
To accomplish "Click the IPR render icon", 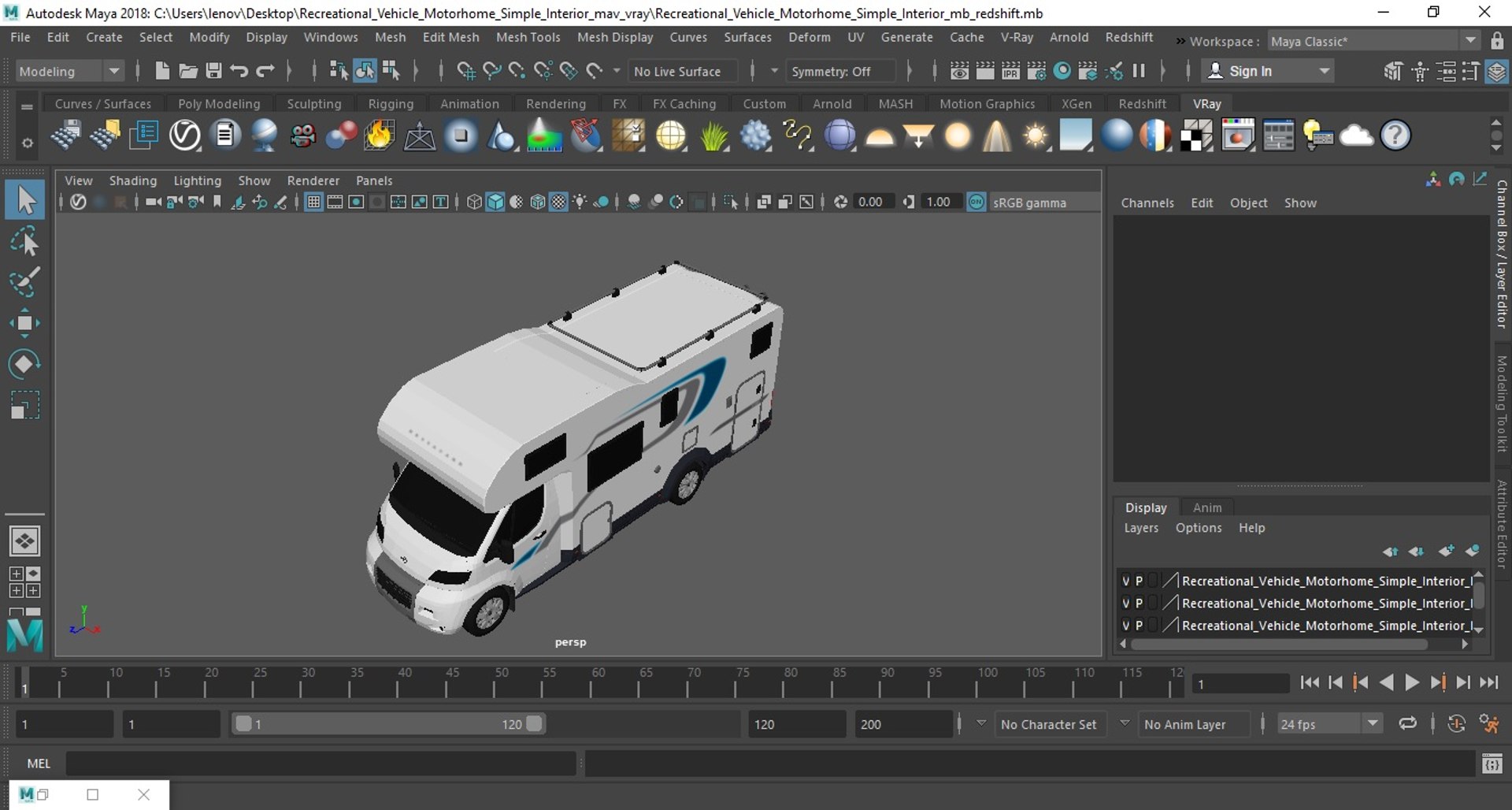I will click(1010, 71).
